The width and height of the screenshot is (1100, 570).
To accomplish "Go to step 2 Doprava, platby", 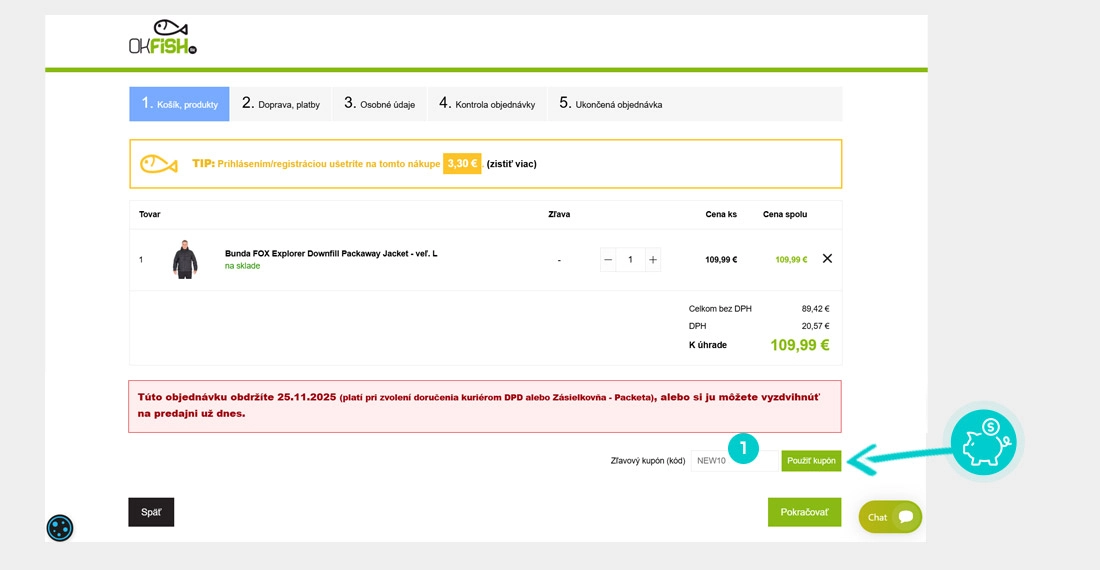I will [281, 104].
